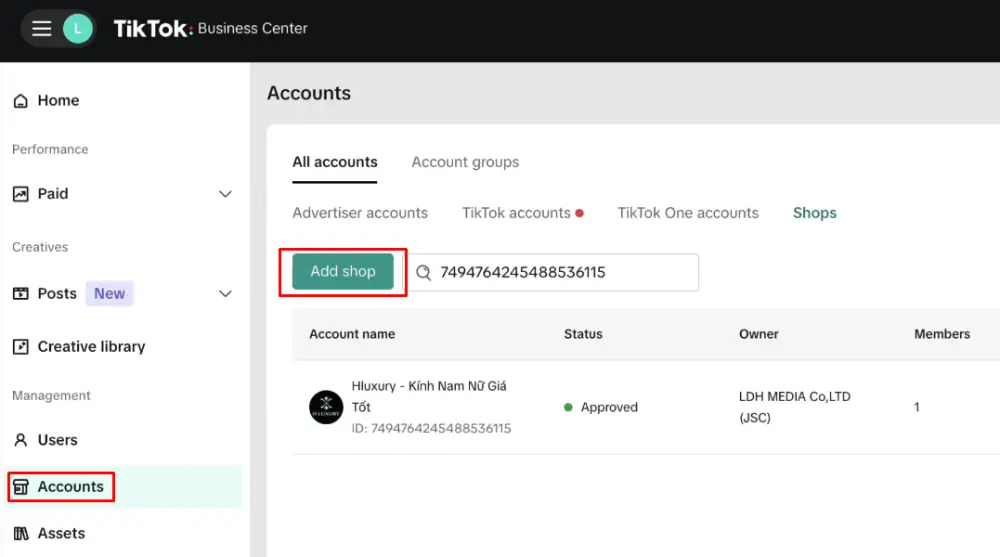This screenshot has width=1000, height=557.
Task: Click the Users person icon
Action: click(x=20, y=440)
